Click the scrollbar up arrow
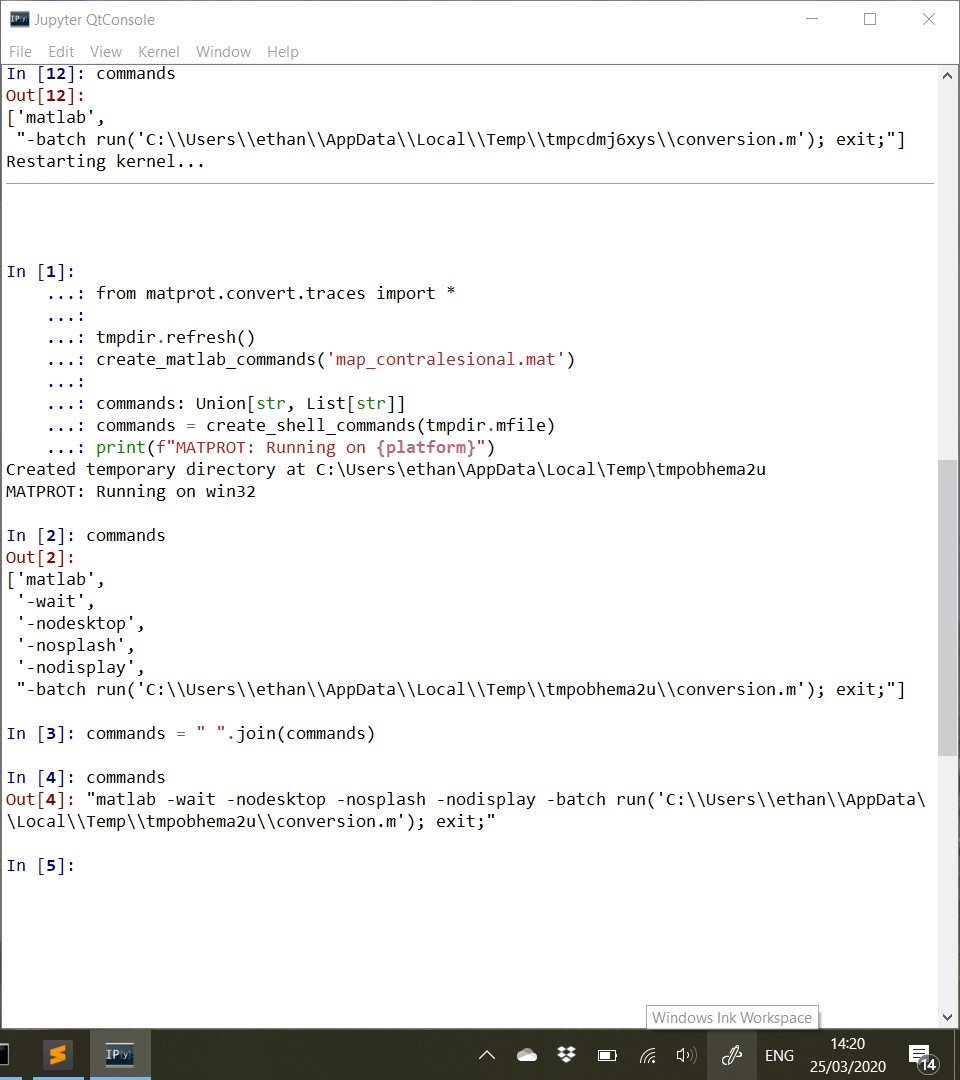Image resolution: width=960 pixels, height=1080 pixels. point(947,74)
